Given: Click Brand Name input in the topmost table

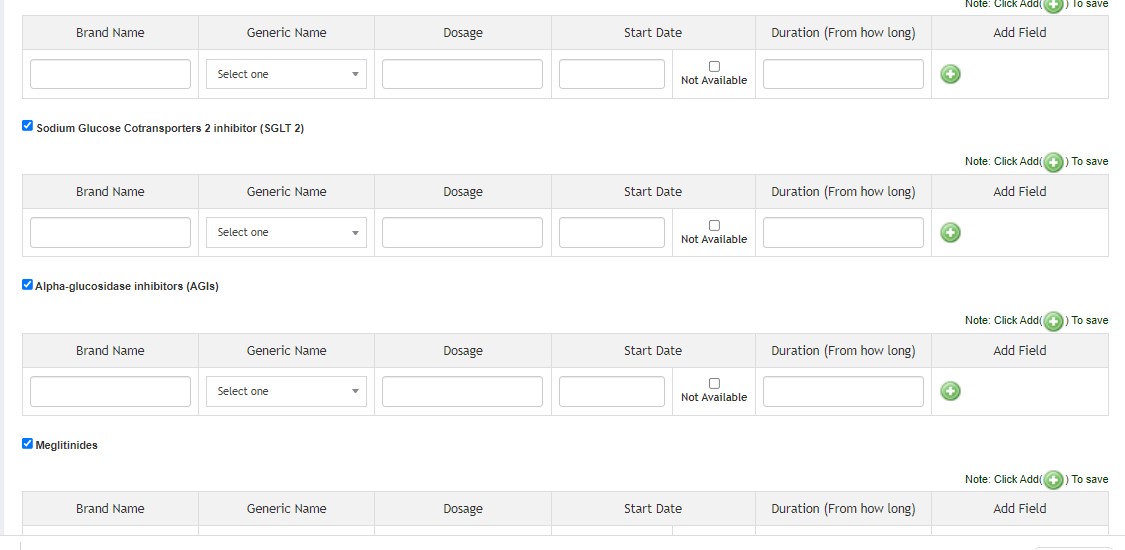Looking at the screenshot, I should [x=110, y=74].
